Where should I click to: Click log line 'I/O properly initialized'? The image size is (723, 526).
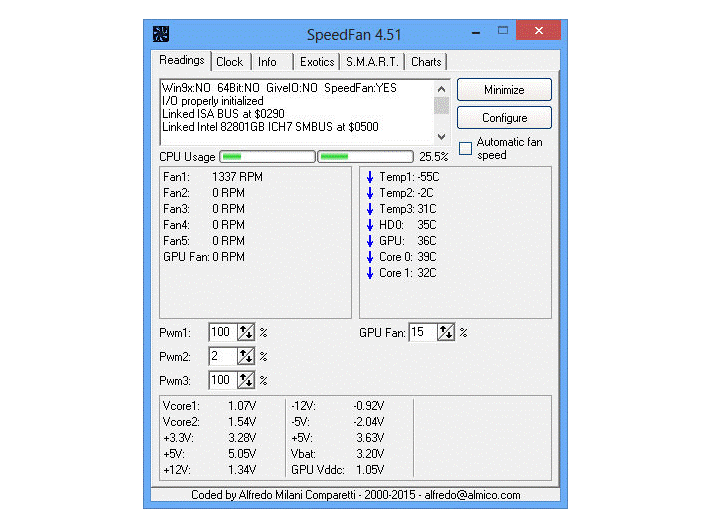click(213, 101)
